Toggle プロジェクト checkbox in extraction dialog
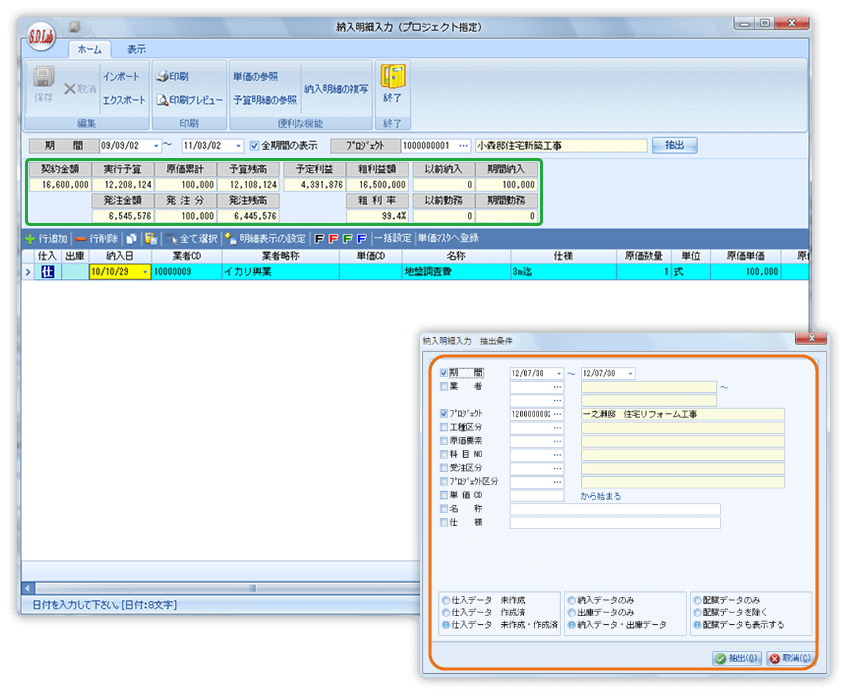This screenshot has height=694, width=848. pos(444,413)
